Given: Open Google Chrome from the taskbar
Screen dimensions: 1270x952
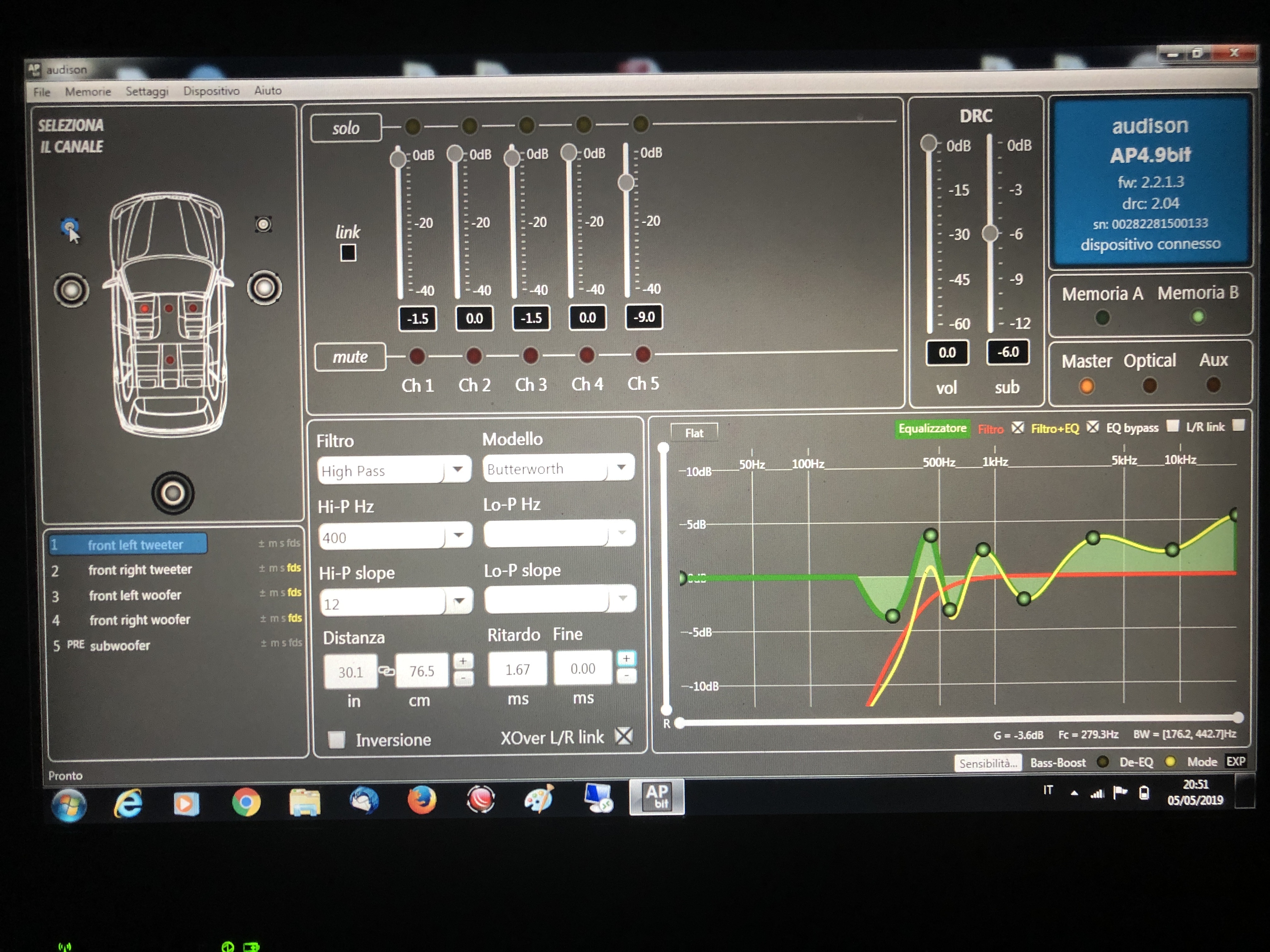Looking at the screenshot, I should 246,802.
